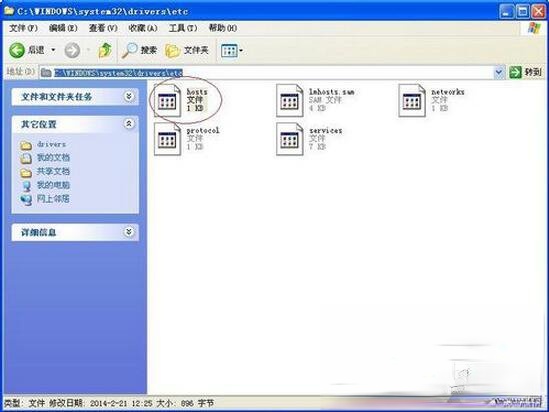Collapse the Other Places panel
549x412 pixels.
click(x=129, y=124)
